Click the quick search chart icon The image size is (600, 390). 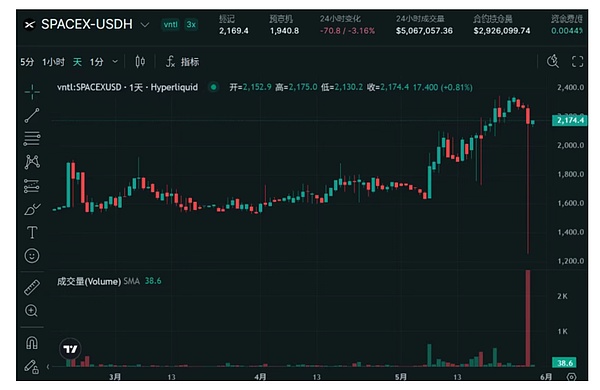tap(553, 61)
